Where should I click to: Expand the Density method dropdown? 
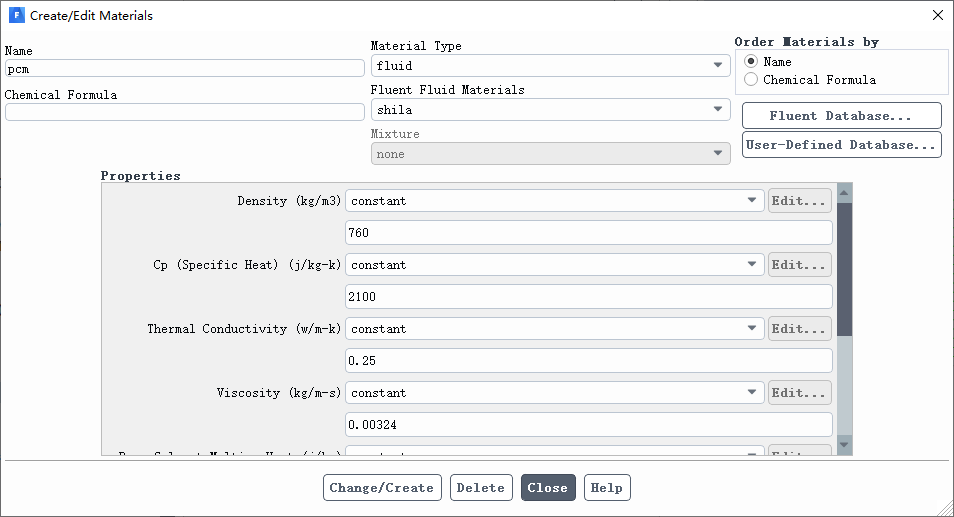(x=554, y=201)
